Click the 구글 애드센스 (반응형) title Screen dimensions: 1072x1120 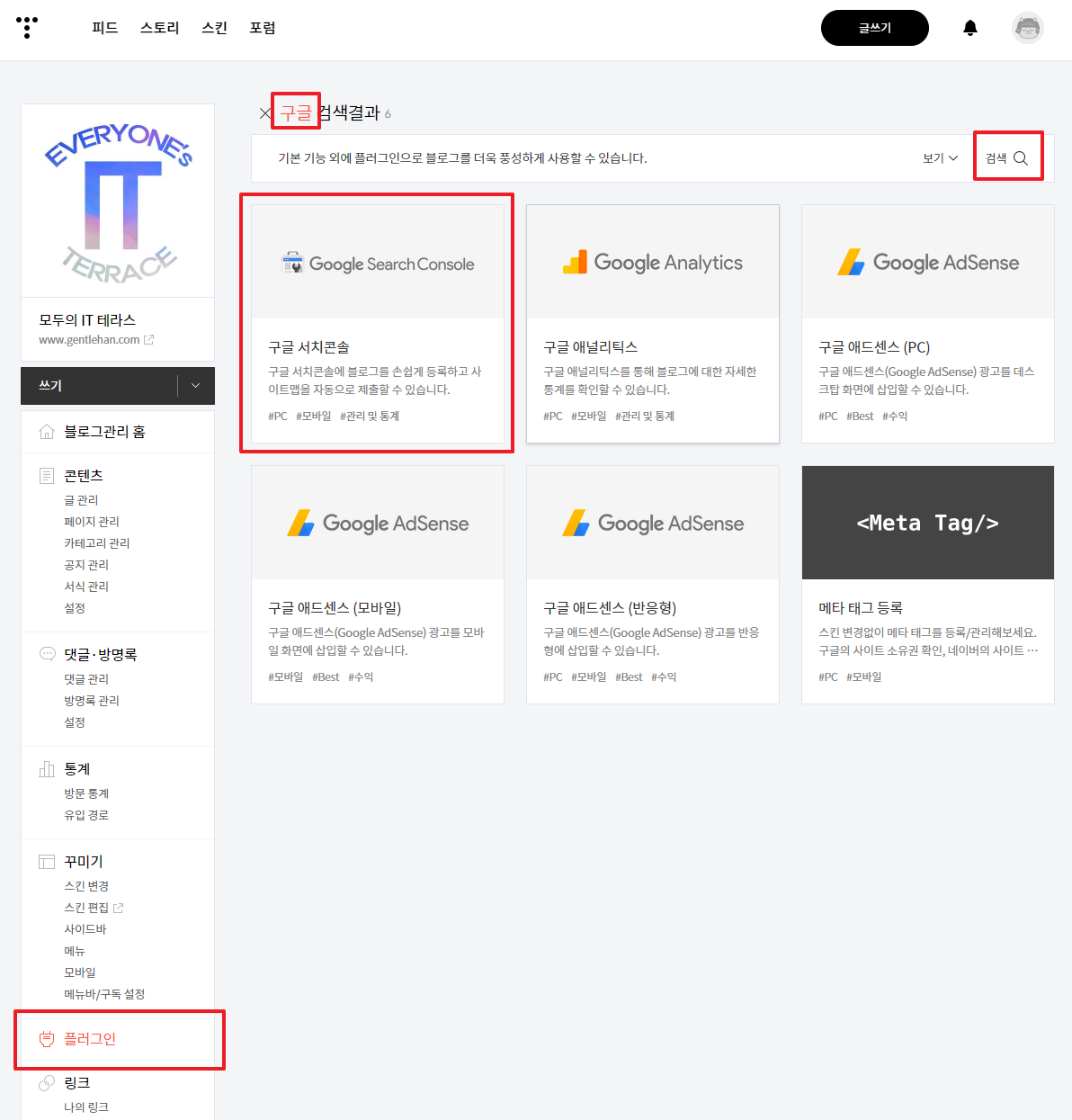click(x=610, y=608)
